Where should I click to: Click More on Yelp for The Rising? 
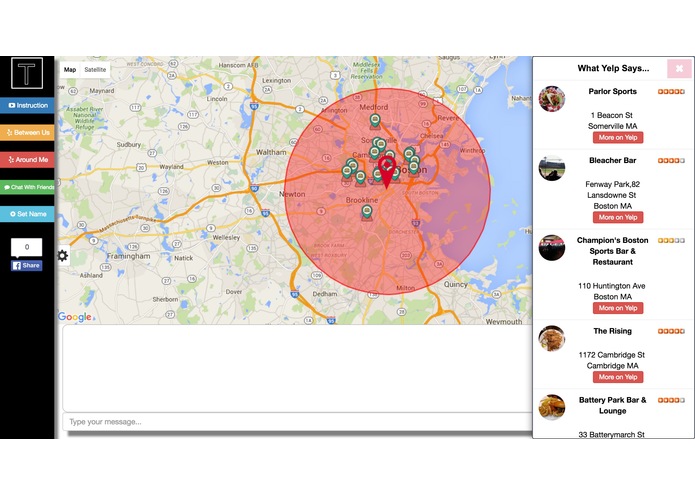pyautogui.click(x=618, y=377)
